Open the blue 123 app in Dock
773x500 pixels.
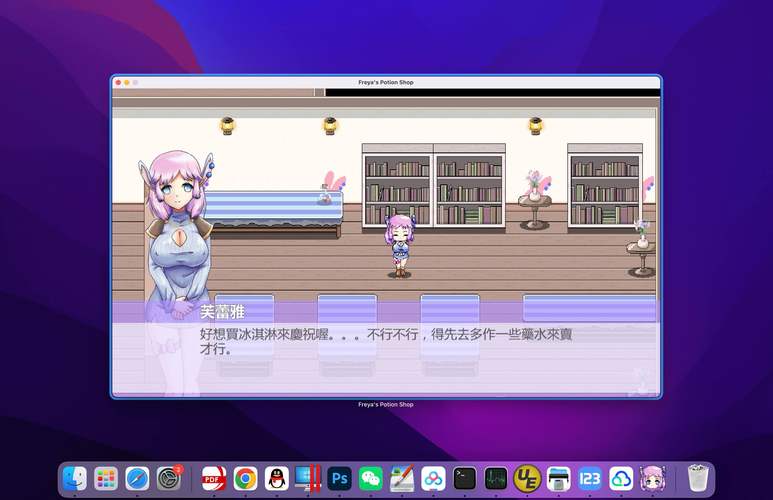point(590,478)
